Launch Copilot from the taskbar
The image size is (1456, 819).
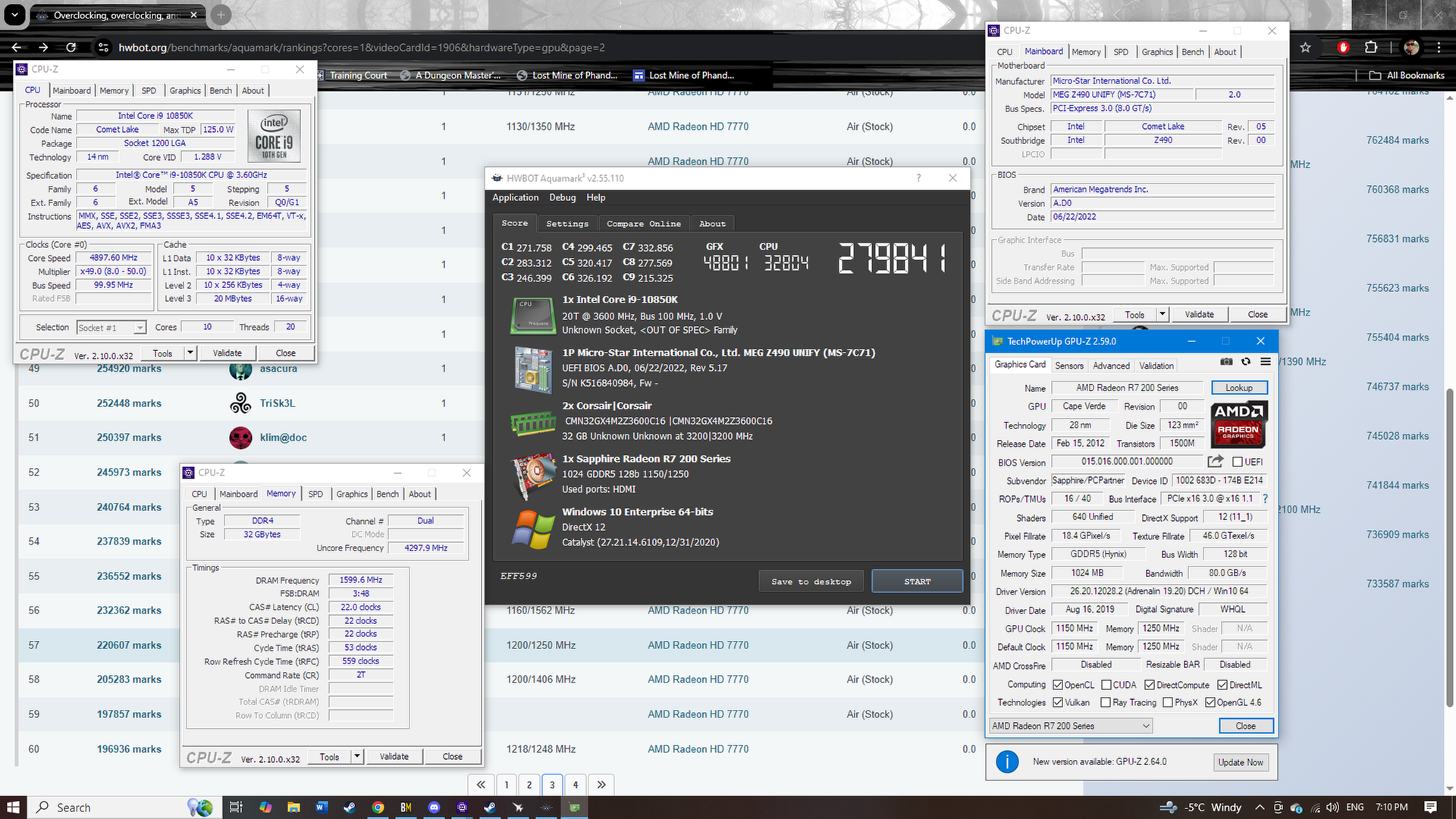[x=265, y=807]
